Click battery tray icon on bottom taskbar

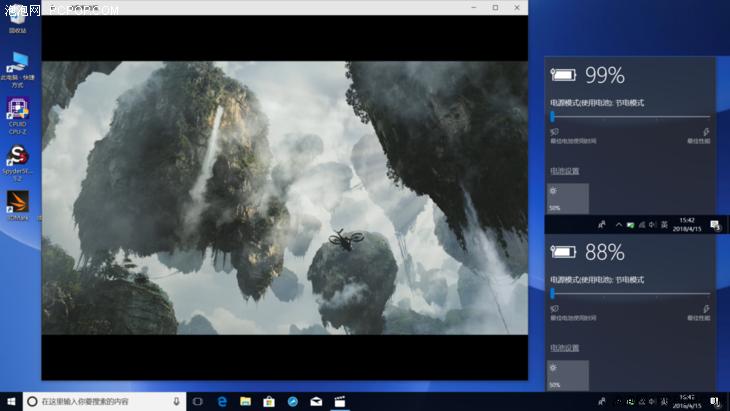[x=630, y=402]
